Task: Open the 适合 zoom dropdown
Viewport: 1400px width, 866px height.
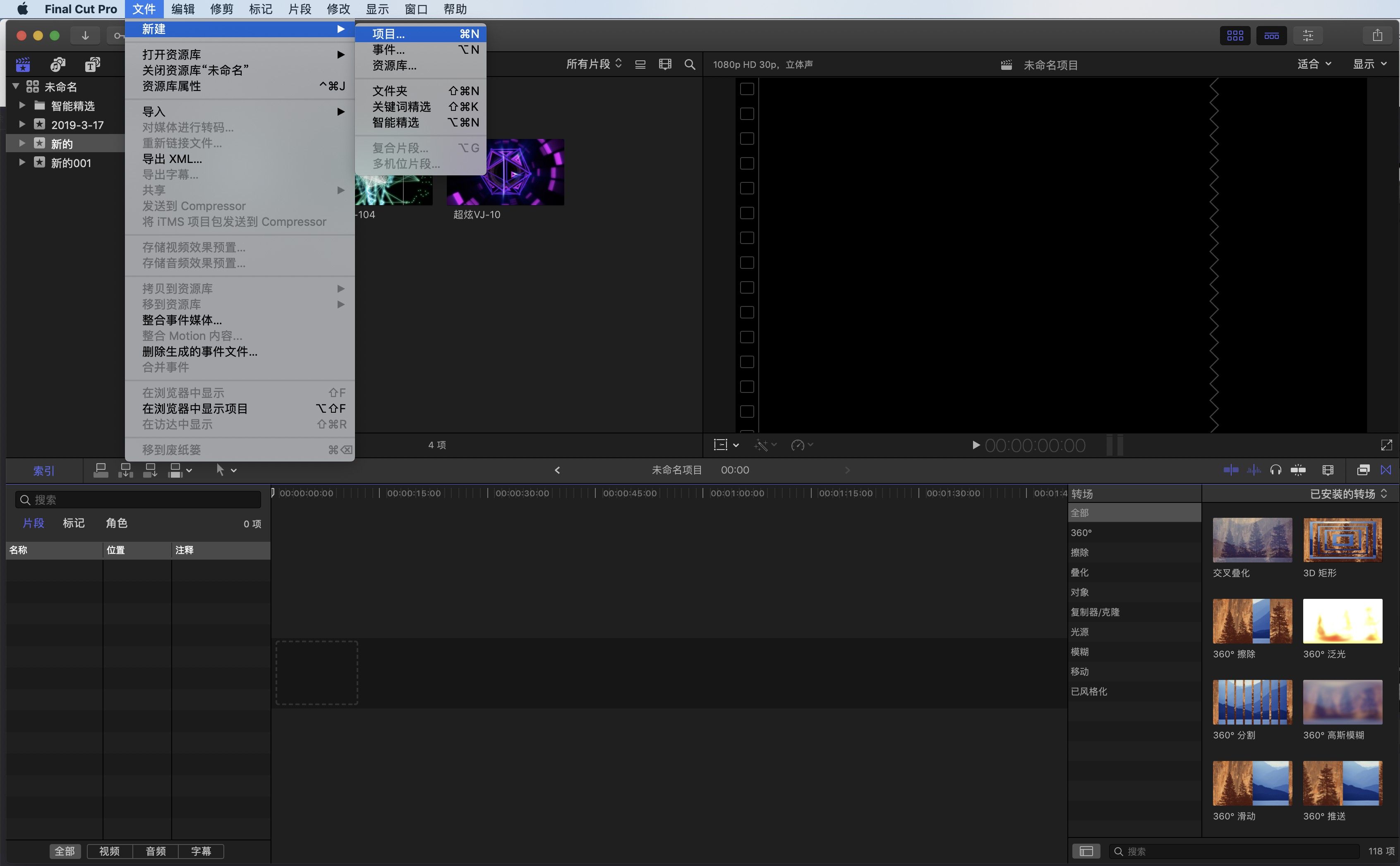Action: [x=1314, y=64]
